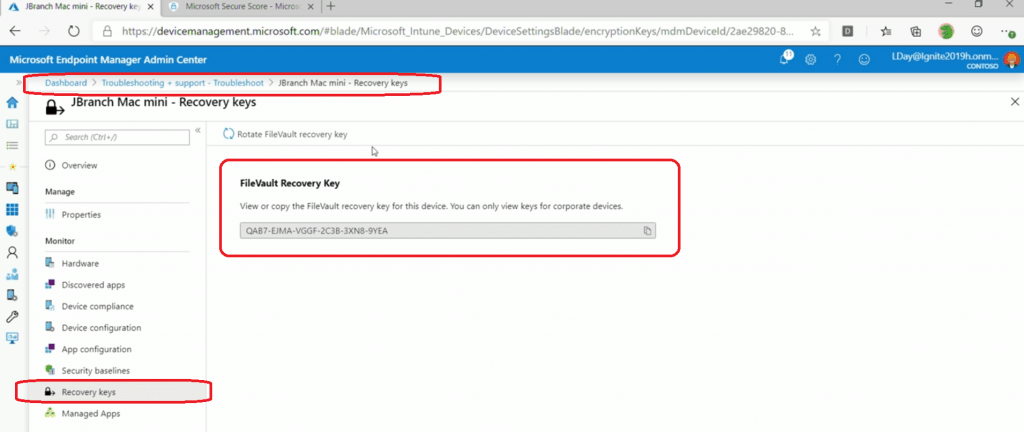Select Recovery keys menu item

[118, 392]
